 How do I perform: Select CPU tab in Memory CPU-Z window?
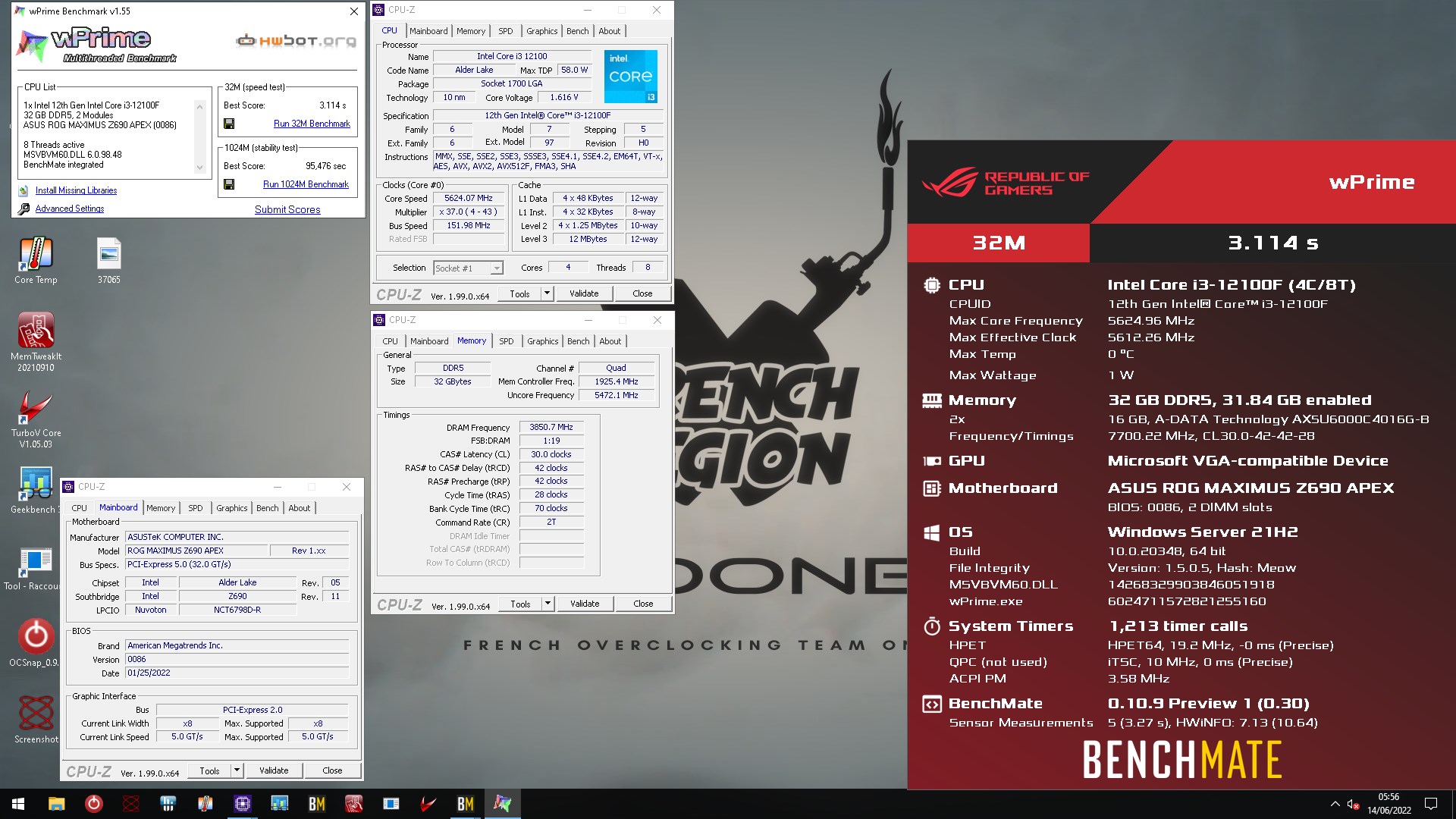tap(390, 341)
